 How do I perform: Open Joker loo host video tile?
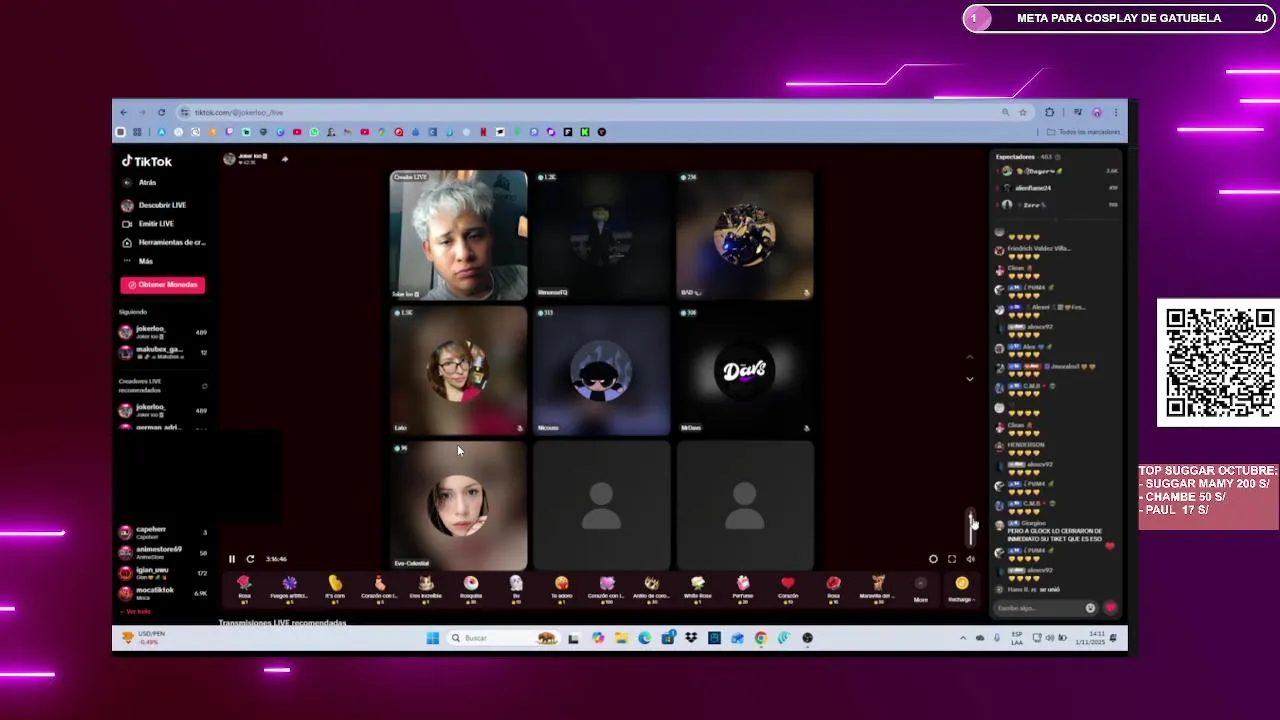[458, 235]
